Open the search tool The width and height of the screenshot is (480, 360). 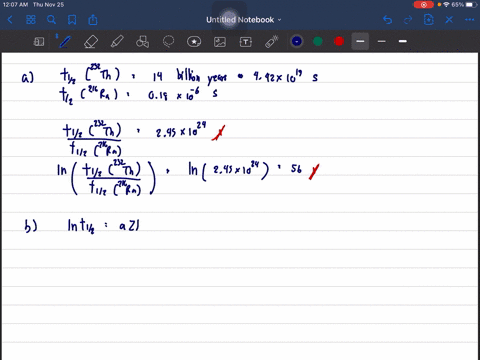pyautogui.click(x=51, y=20)
